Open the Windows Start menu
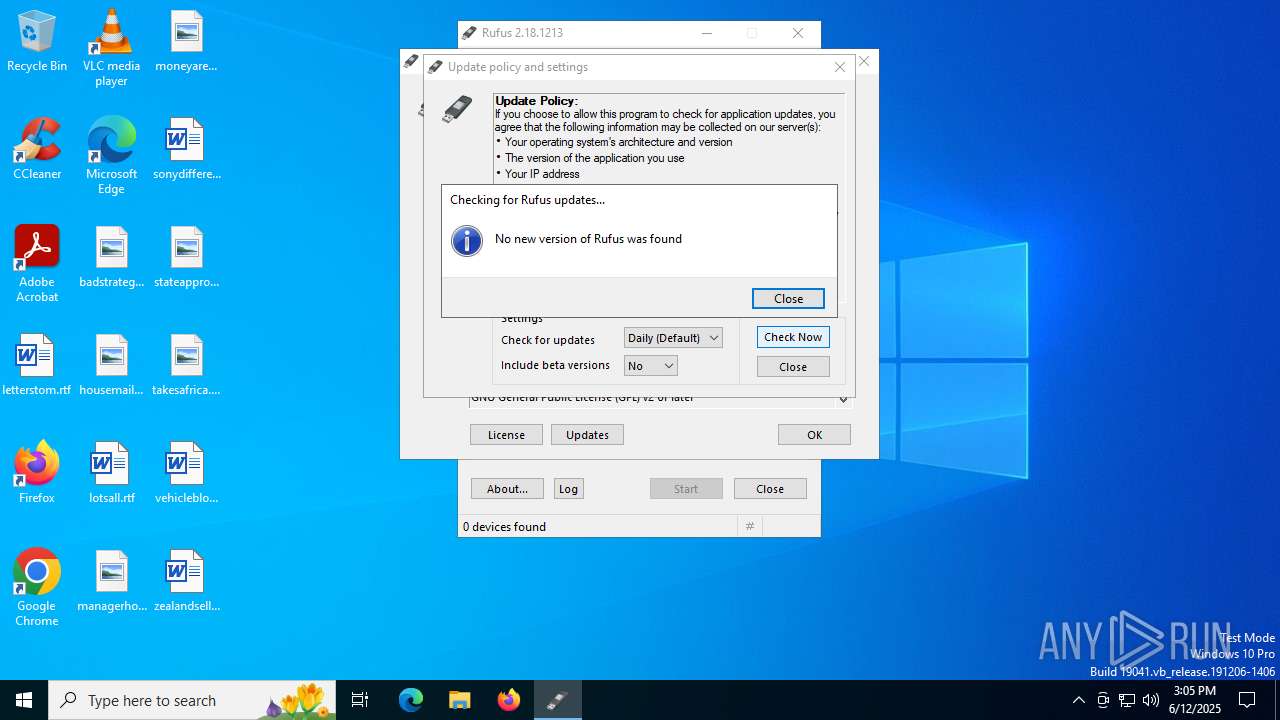This screenshot has height=720, width=1280. [24, 700]
